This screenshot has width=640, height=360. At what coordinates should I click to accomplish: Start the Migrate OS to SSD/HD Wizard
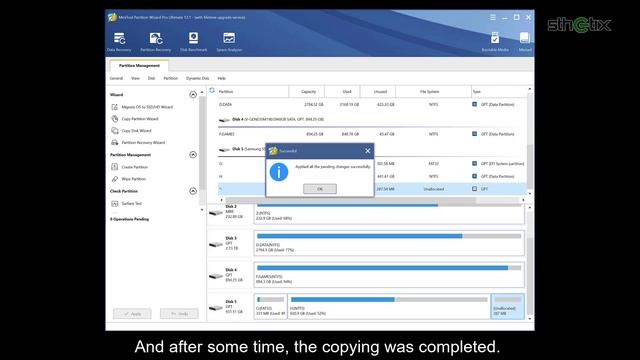coord(142,107)
